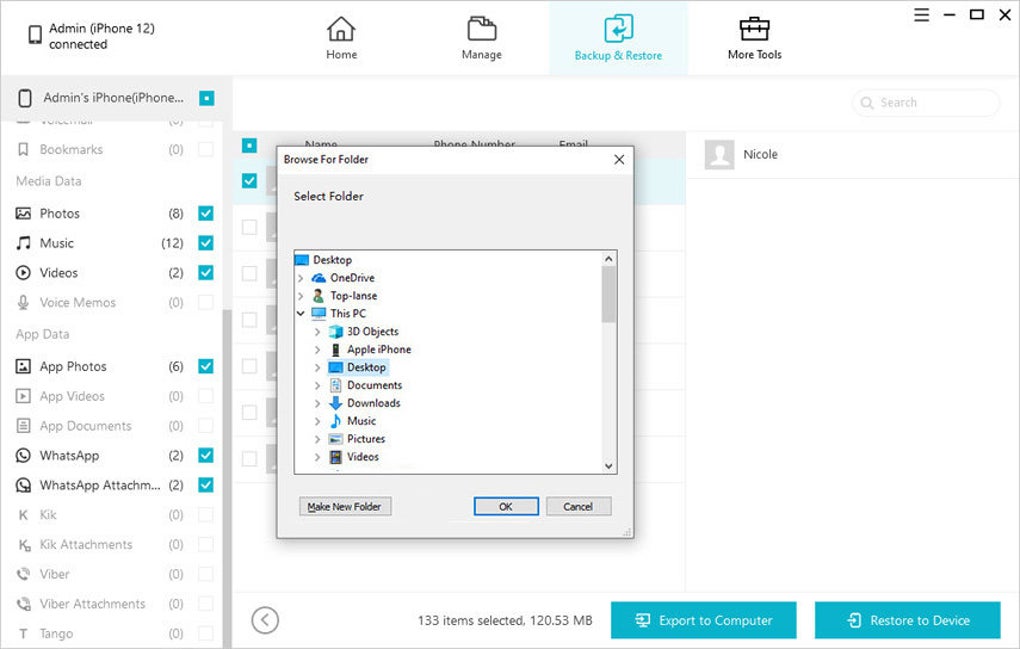Screen dimensions: 1020x649
Task: Expand the Documents folder node
Action: click(317, 385)
